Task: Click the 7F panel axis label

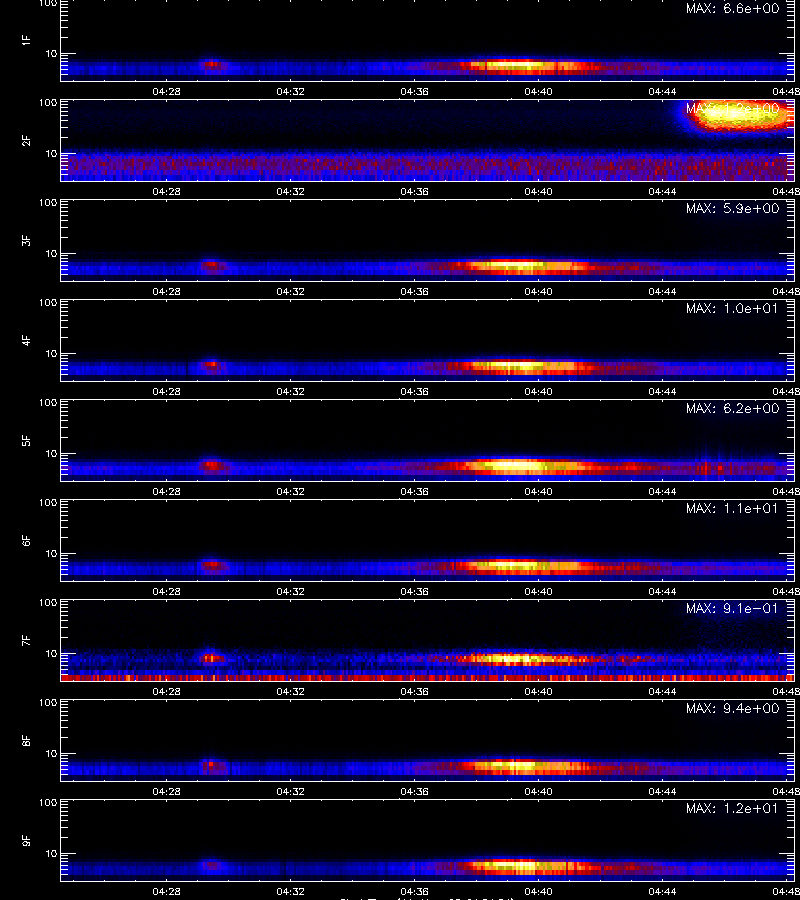Action: 26,640
